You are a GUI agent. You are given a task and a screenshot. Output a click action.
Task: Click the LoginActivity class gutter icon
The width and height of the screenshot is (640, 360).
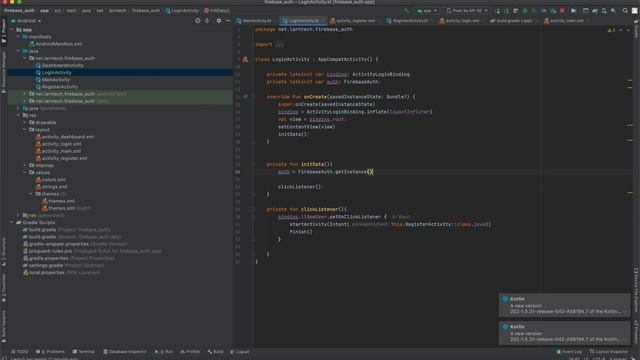tap(245, 60)
